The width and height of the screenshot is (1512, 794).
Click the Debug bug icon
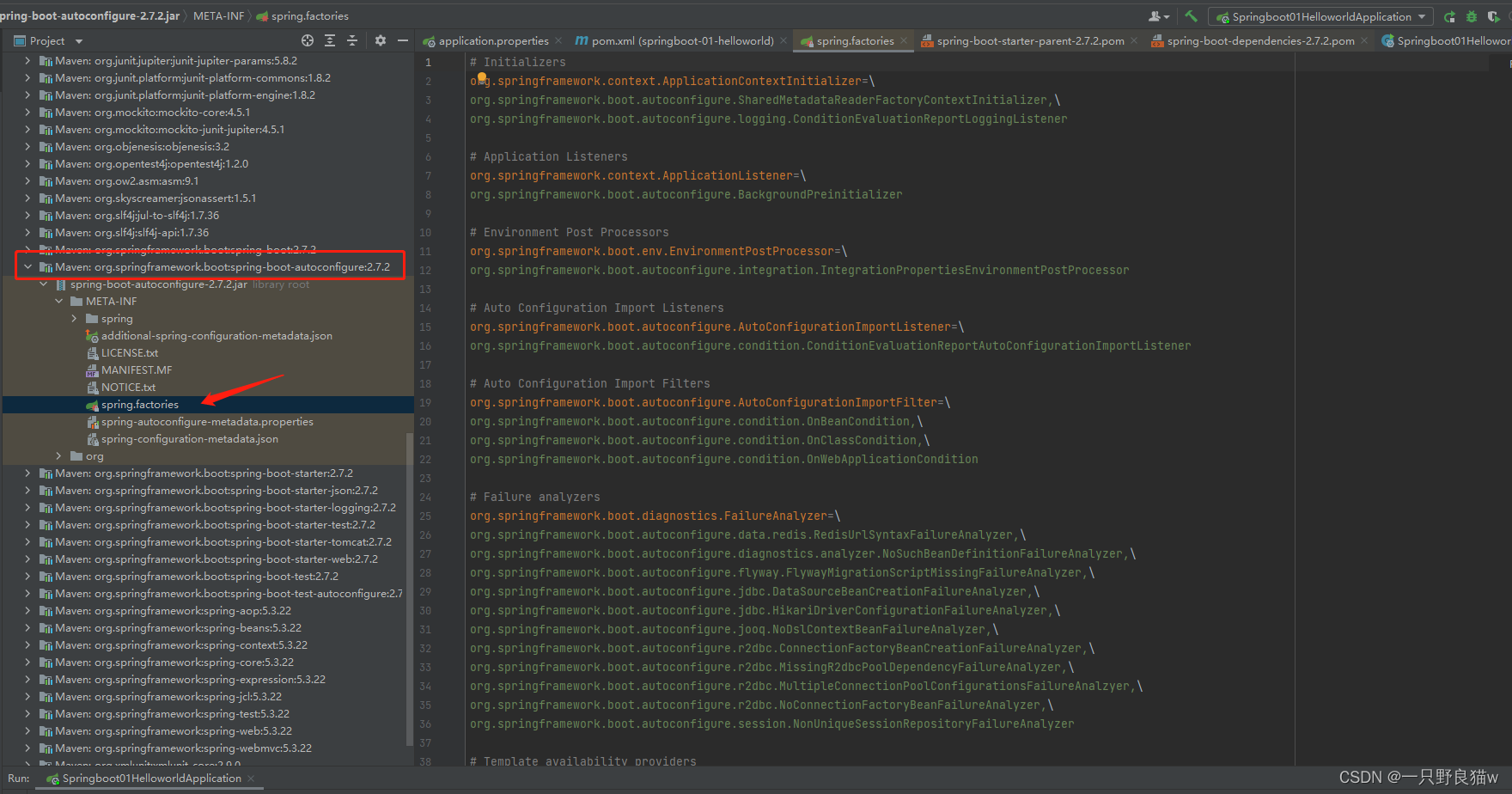tap(1472, 16)
